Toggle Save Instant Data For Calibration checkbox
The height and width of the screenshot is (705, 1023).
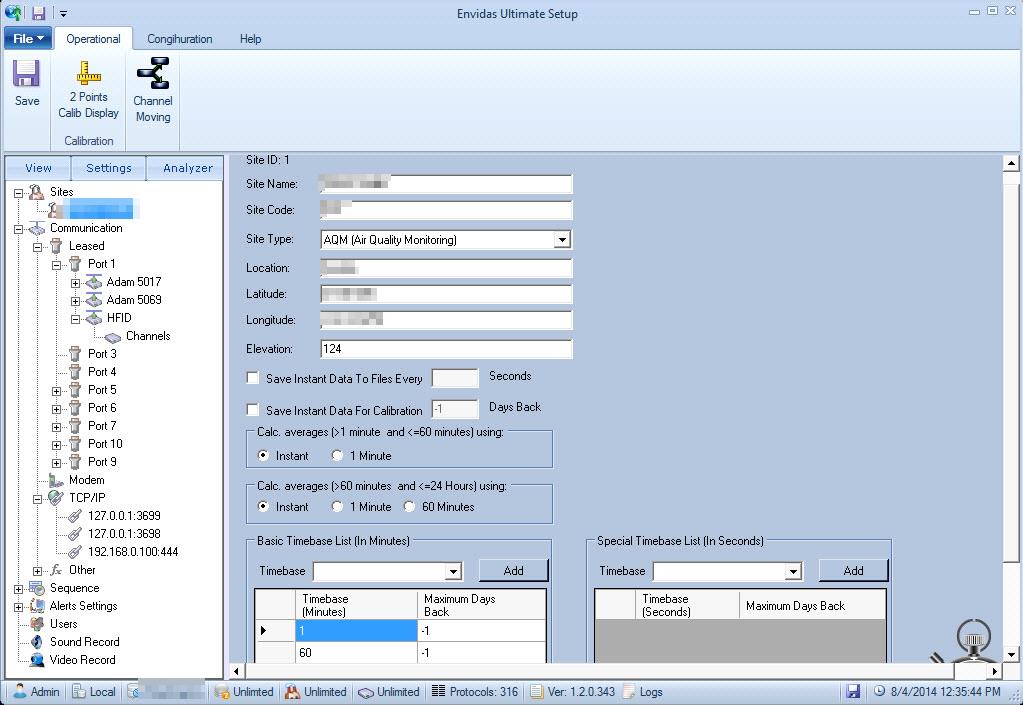pyautogui.click(x=254, y=410)
